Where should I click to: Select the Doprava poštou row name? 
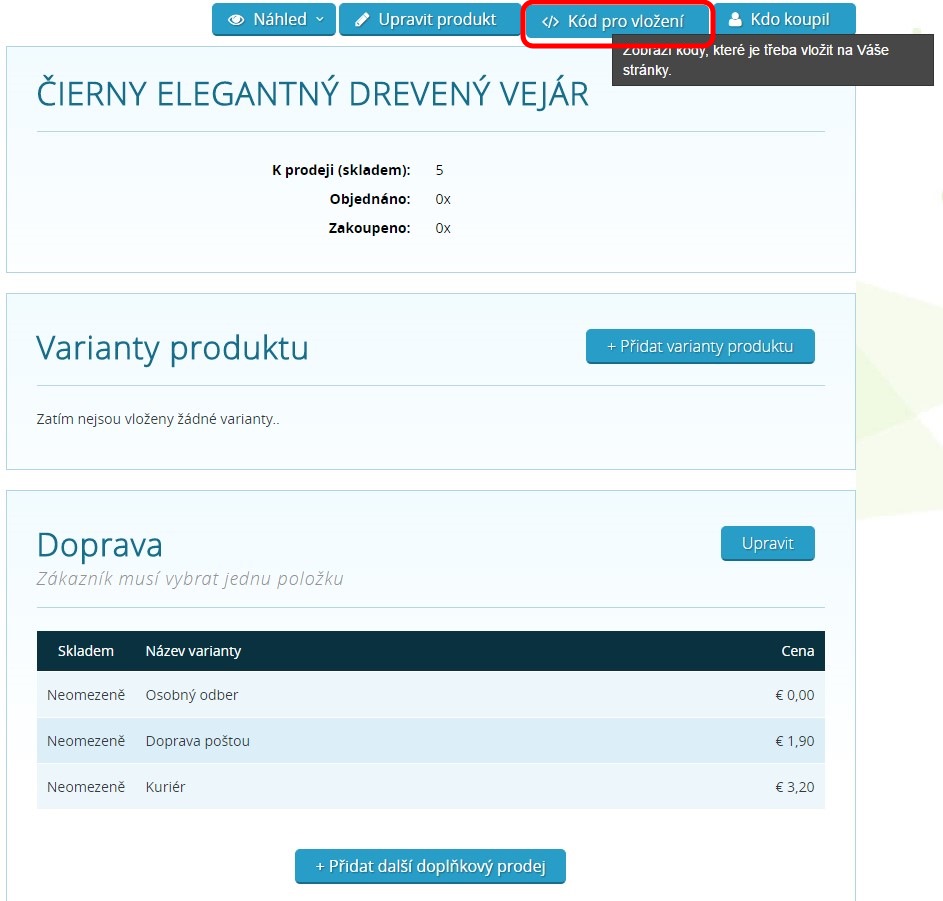pyautogui.click(x=197, y=741)
